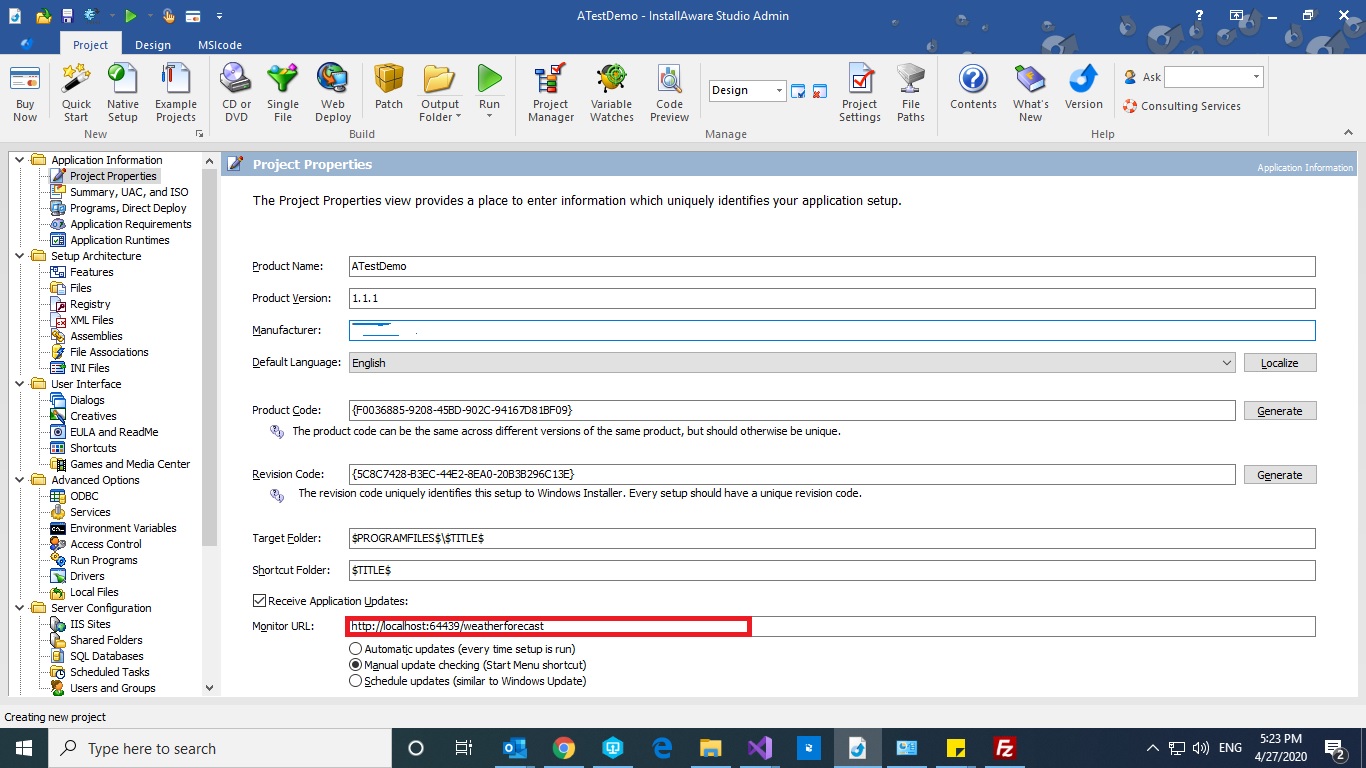
Task: Open FileZilla from the taskbar
Action: pos(1005,748)
